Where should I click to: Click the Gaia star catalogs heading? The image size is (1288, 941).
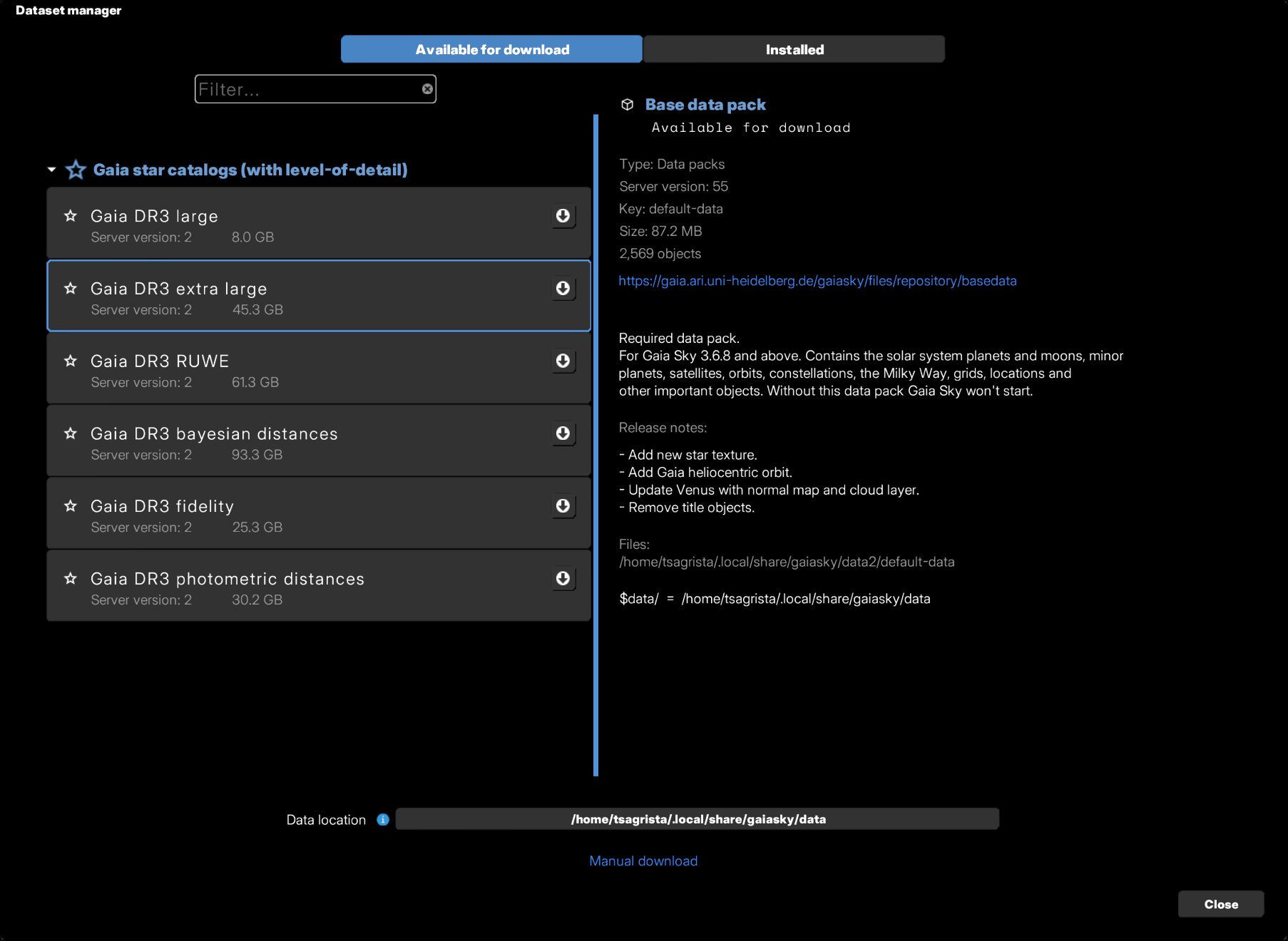(x=250, y=170)
